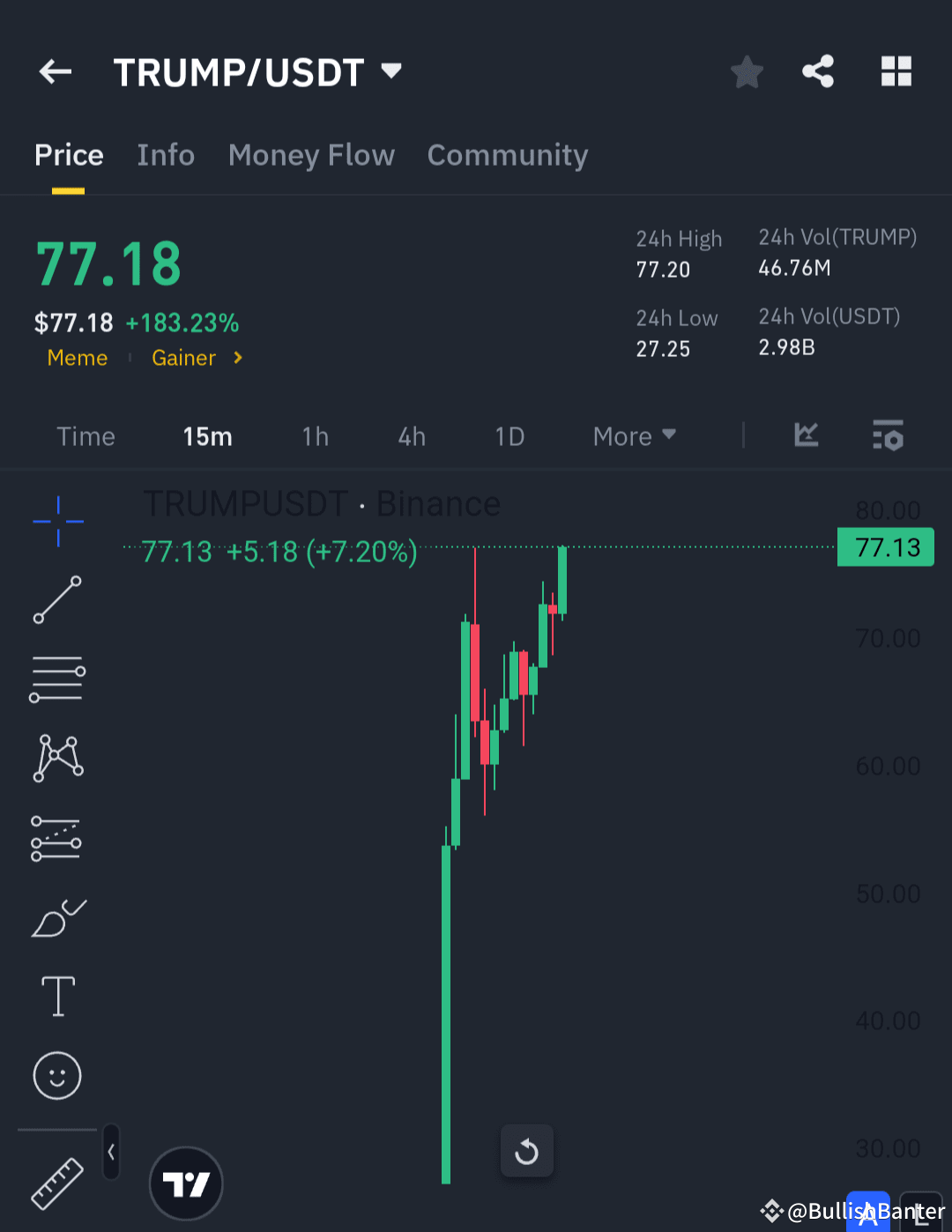Toggle the crosshair cursor tool
952x1232 pixels.
[56, 522]
